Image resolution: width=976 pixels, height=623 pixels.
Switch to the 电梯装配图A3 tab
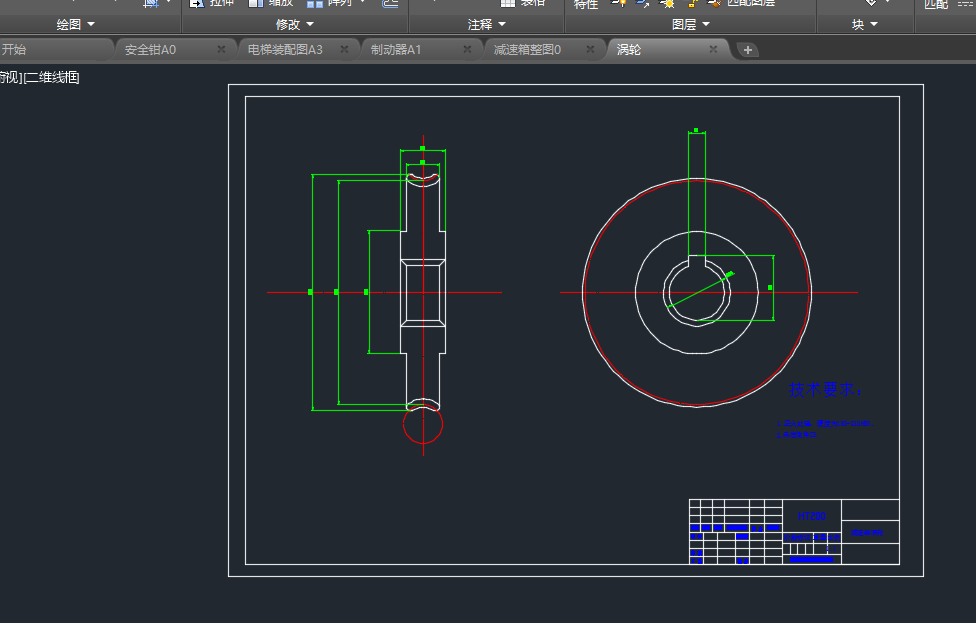click(285, 49)
